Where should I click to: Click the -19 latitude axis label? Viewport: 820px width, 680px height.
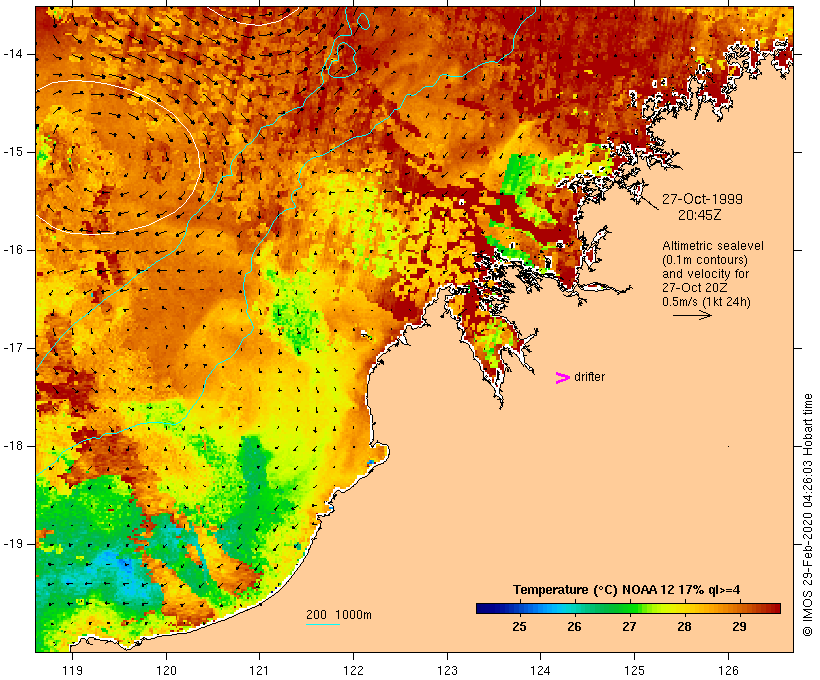pyautogui.click(x=13, y=544)
